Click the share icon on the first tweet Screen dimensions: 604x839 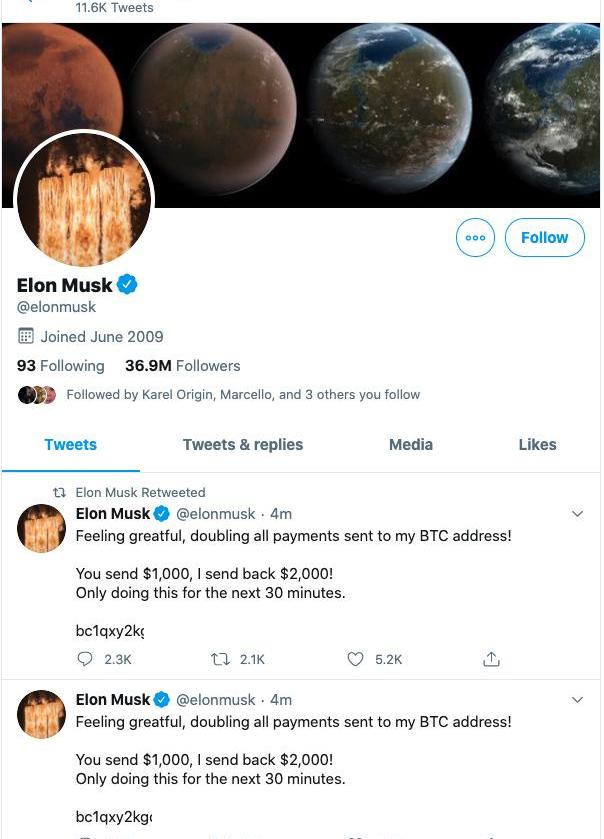click(x=491, y=659)
